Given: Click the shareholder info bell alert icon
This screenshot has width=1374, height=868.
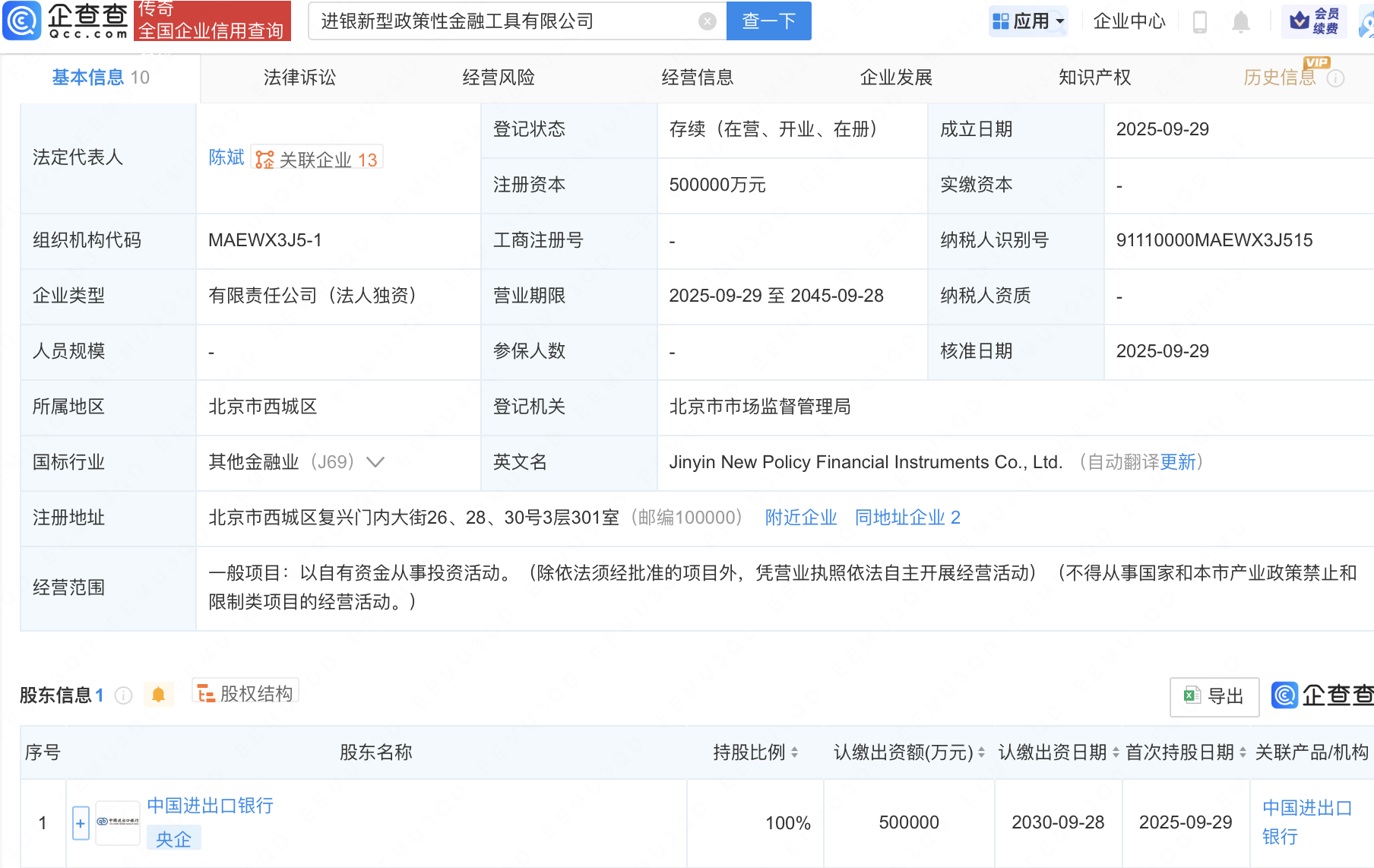Looking at the screenshot, I should 158,695.
